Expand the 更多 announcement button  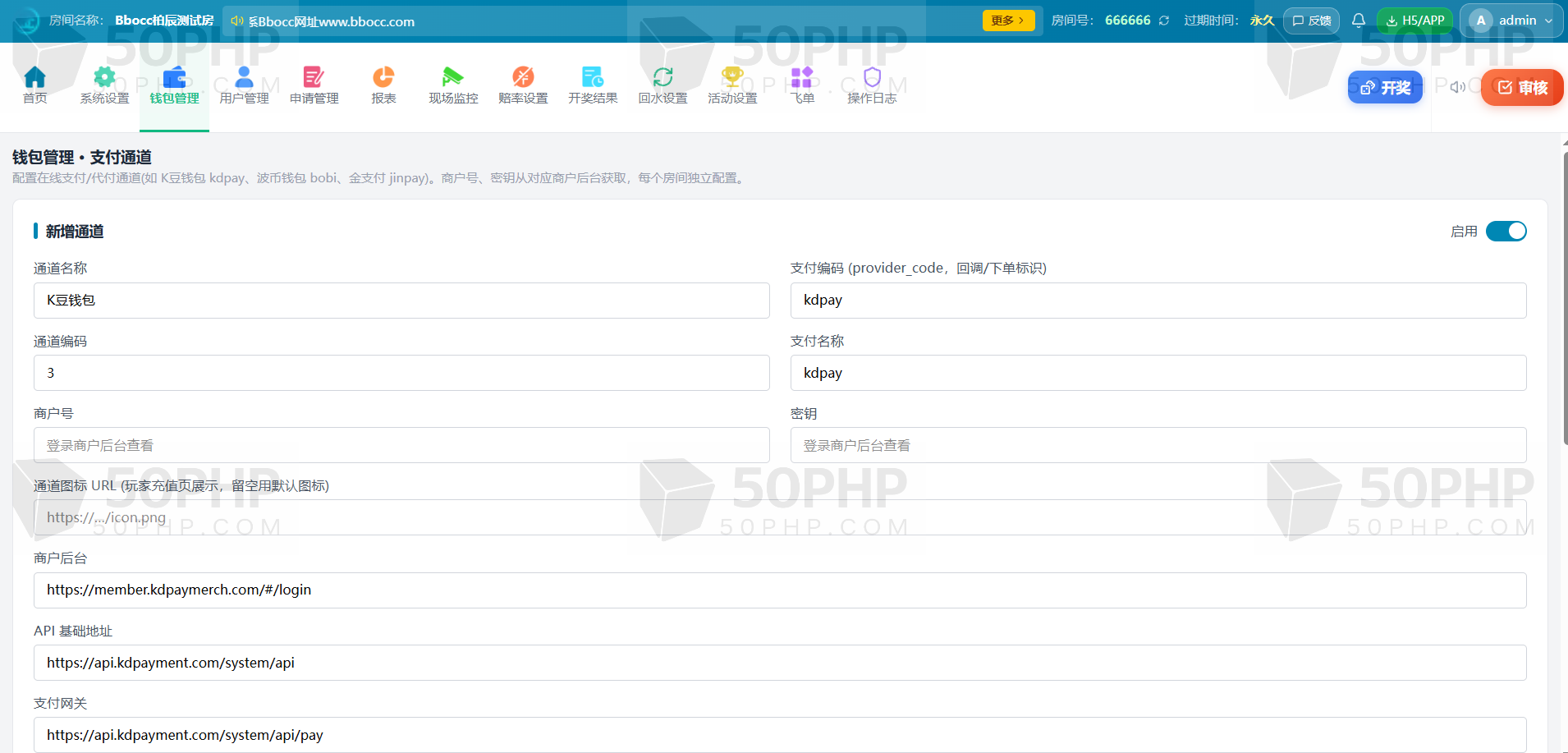coord(1008,21)
